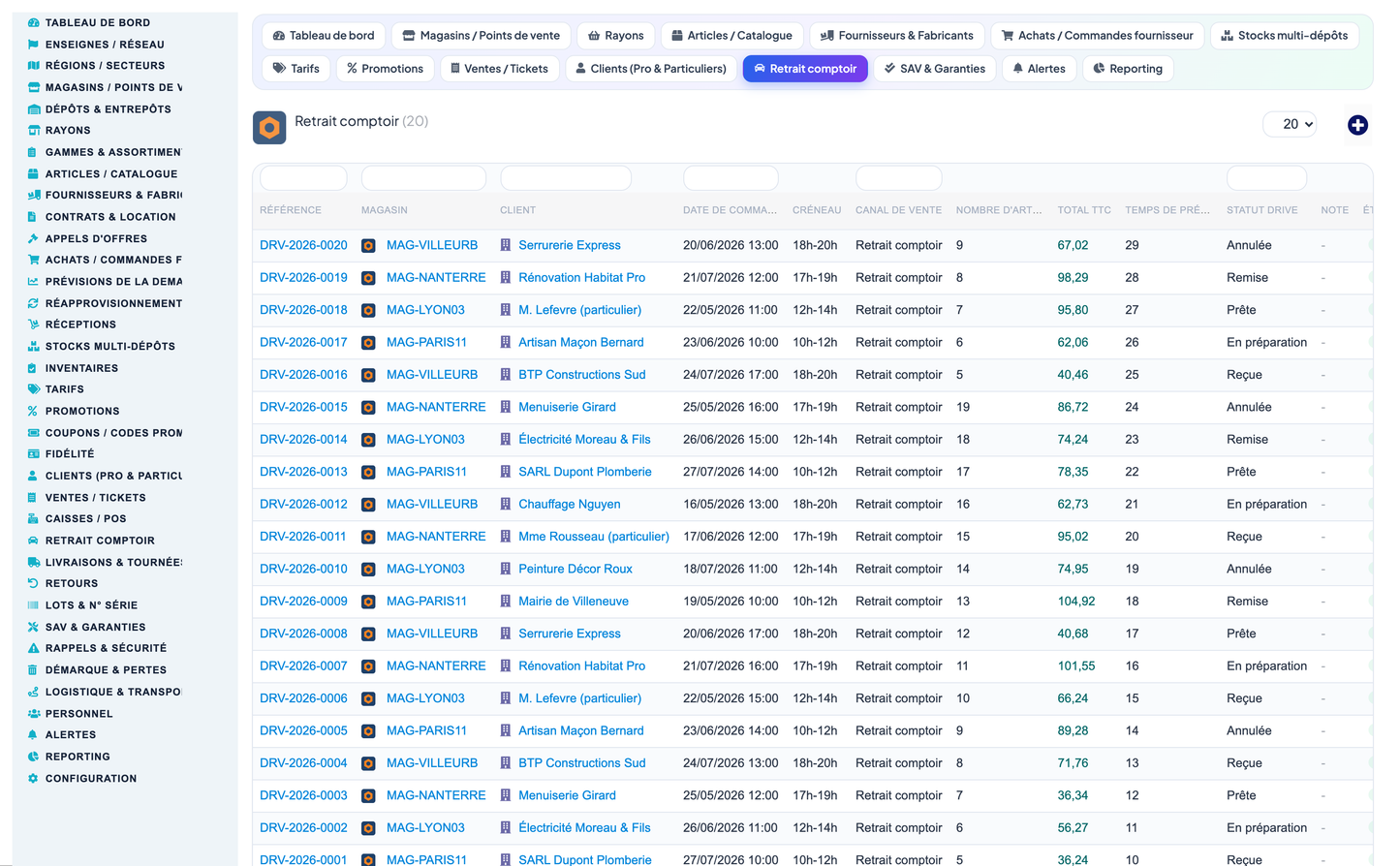Click building icon beside Artisan Maçon Bernard in DRV-2026-0017
This screenshot has width=1400, height=866.
point(506,343)
